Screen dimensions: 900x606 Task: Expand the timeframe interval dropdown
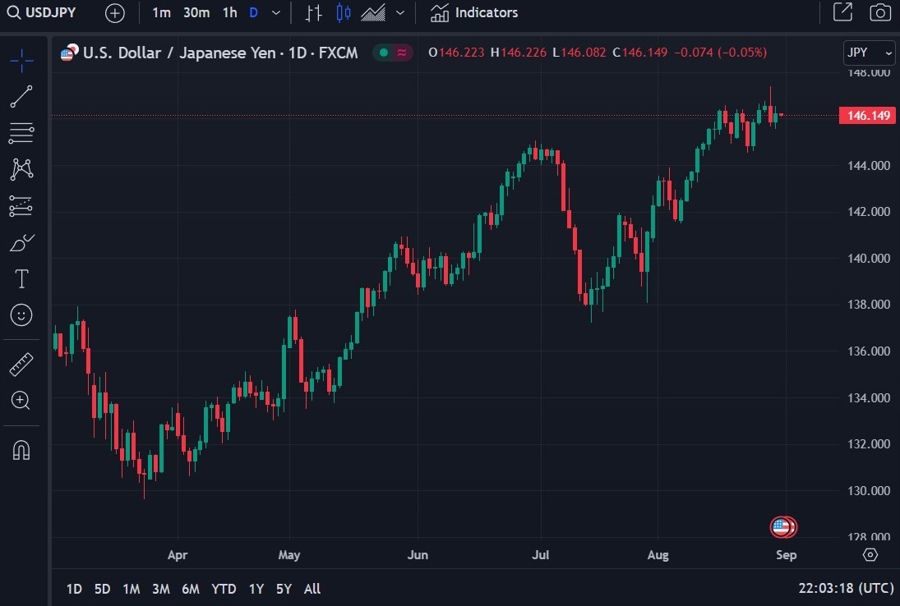tap(276, 13)
